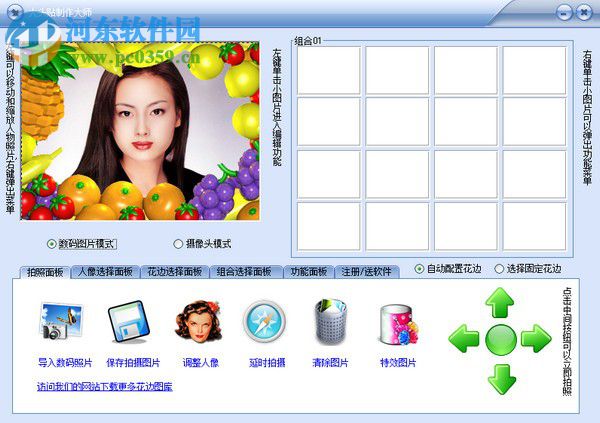Click the last-row first-column empty thumbnail slot
The width and height of the screenshot is (600, 423).
[329, 226]
